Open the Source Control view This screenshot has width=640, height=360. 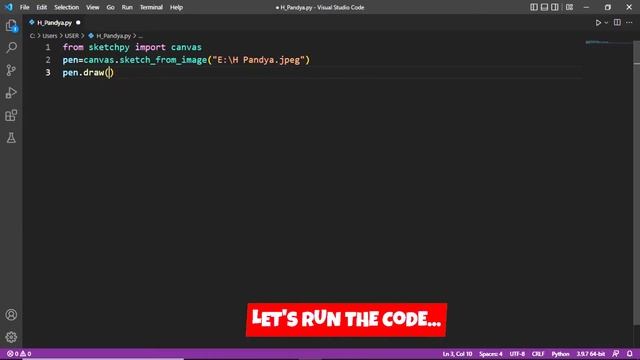coord(11,70)
